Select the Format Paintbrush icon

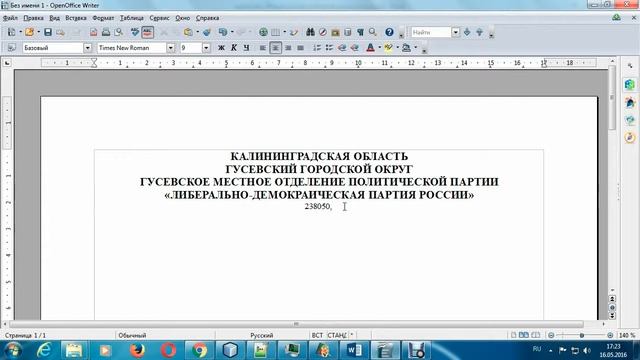tap(207, 32)
